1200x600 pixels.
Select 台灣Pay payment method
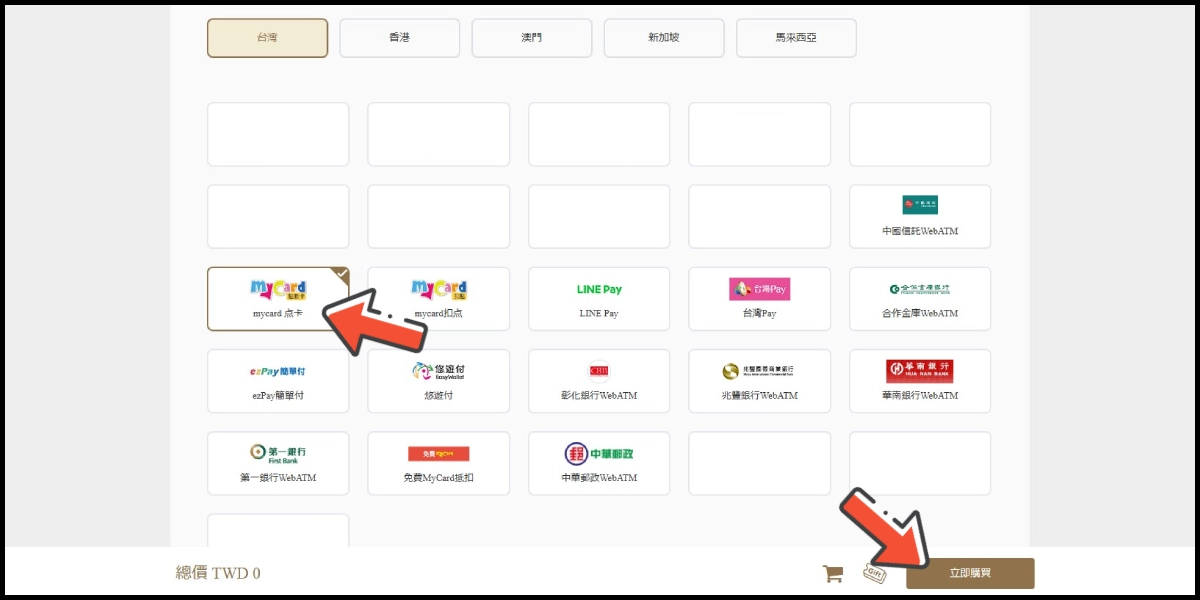coord(760,298)
